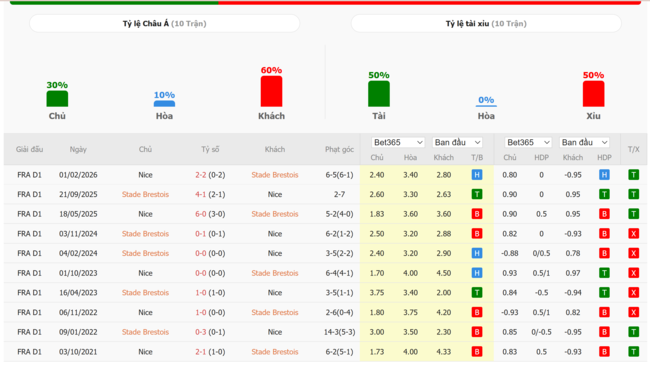Viewport: 650px width, 370px height.
Task: Open Stade Brestois link in 01/02/2026 row
Action: 275,175
